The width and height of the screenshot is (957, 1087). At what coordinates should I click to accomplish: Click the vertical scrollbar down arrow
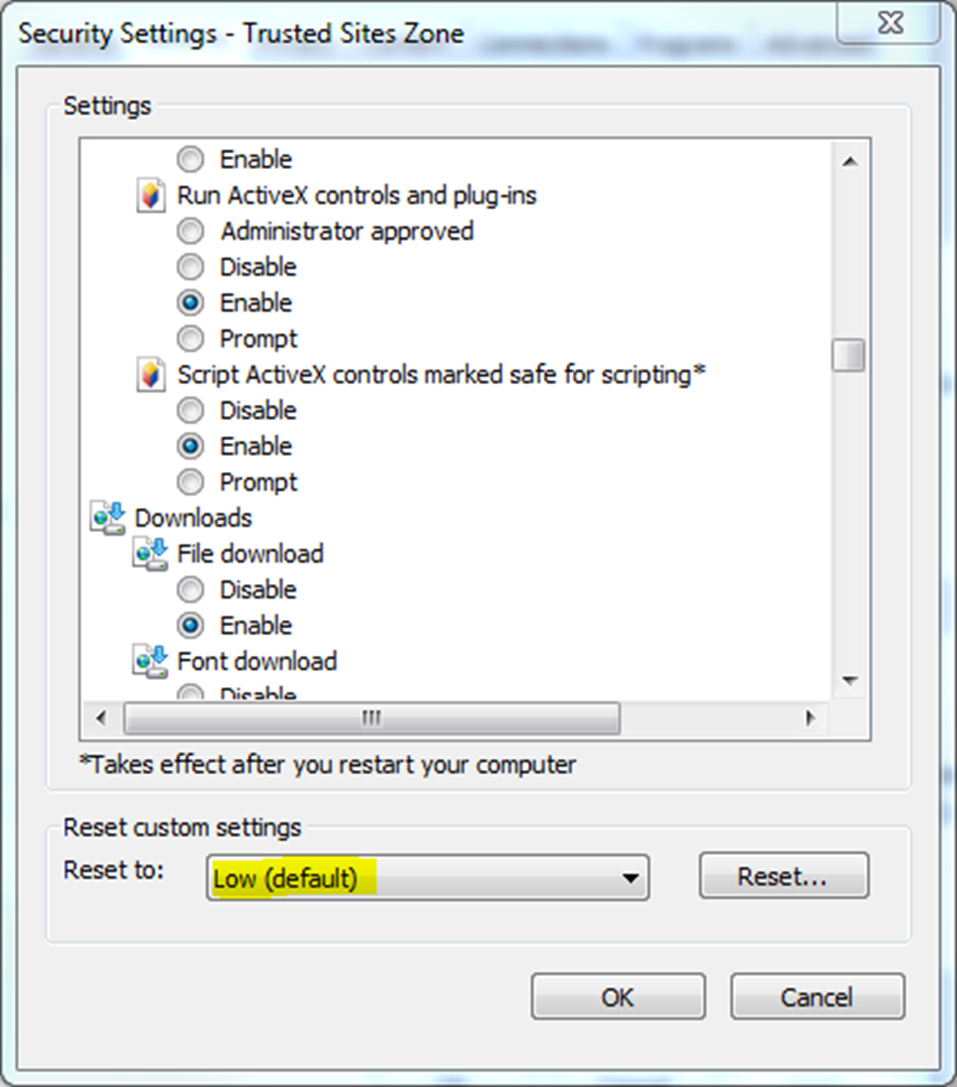[x=850, y=681]
